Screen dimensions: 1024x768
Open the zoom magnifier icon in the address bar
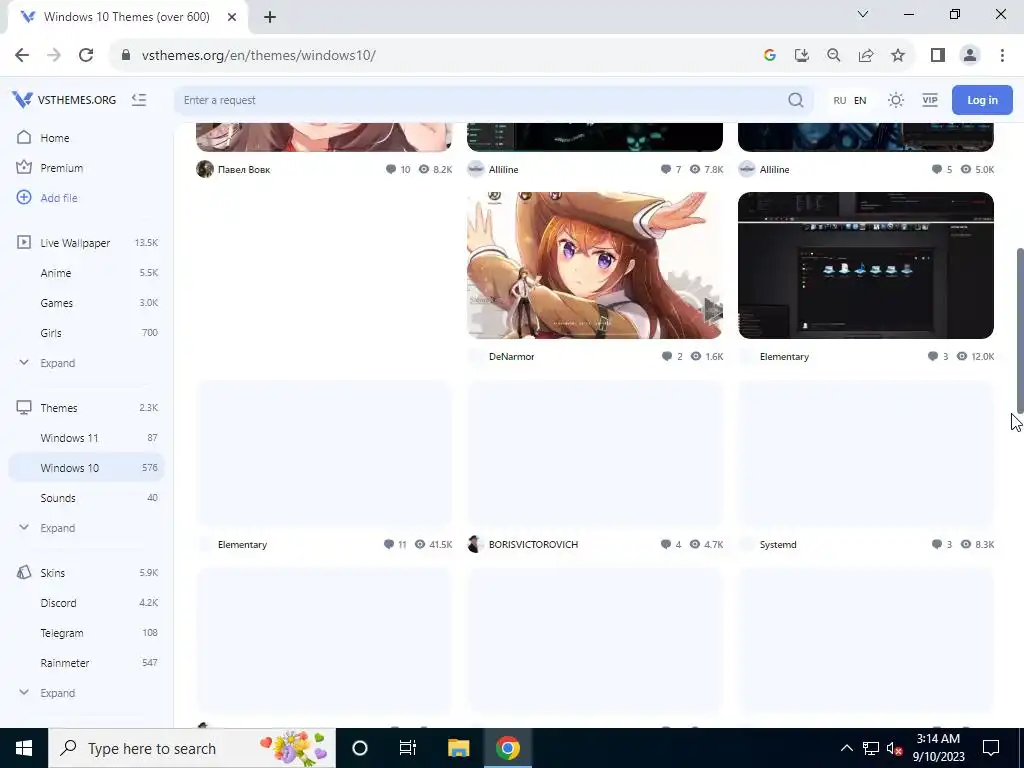pos(833,55)
